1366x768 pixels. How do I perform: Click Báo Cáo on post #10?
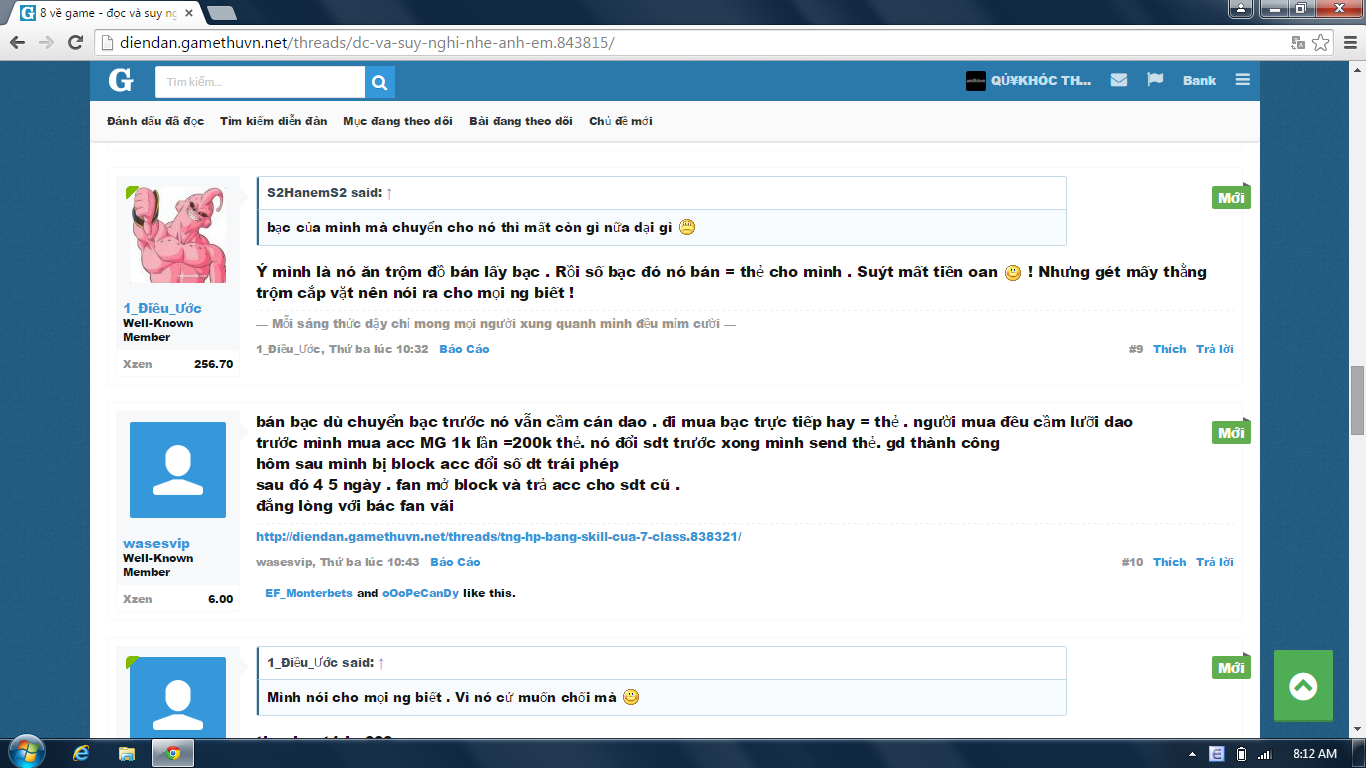pos(455,562)
